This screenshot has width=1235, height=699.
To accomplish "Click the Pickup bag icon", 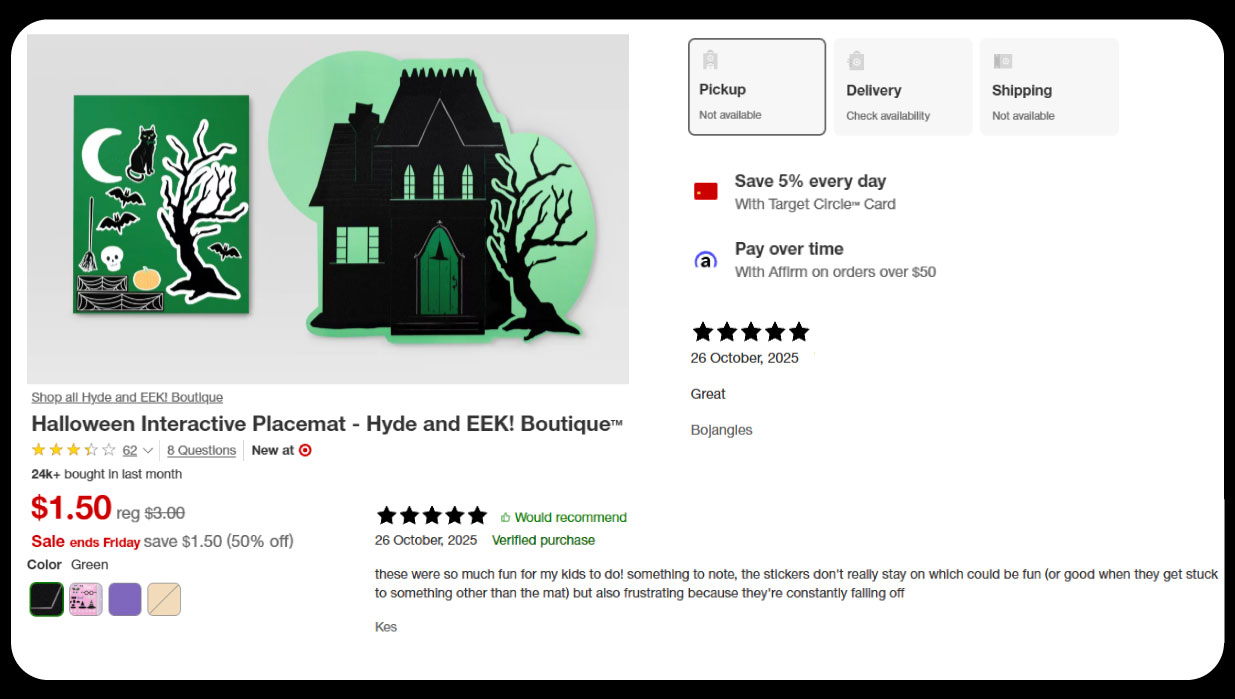I will [710, 60].
